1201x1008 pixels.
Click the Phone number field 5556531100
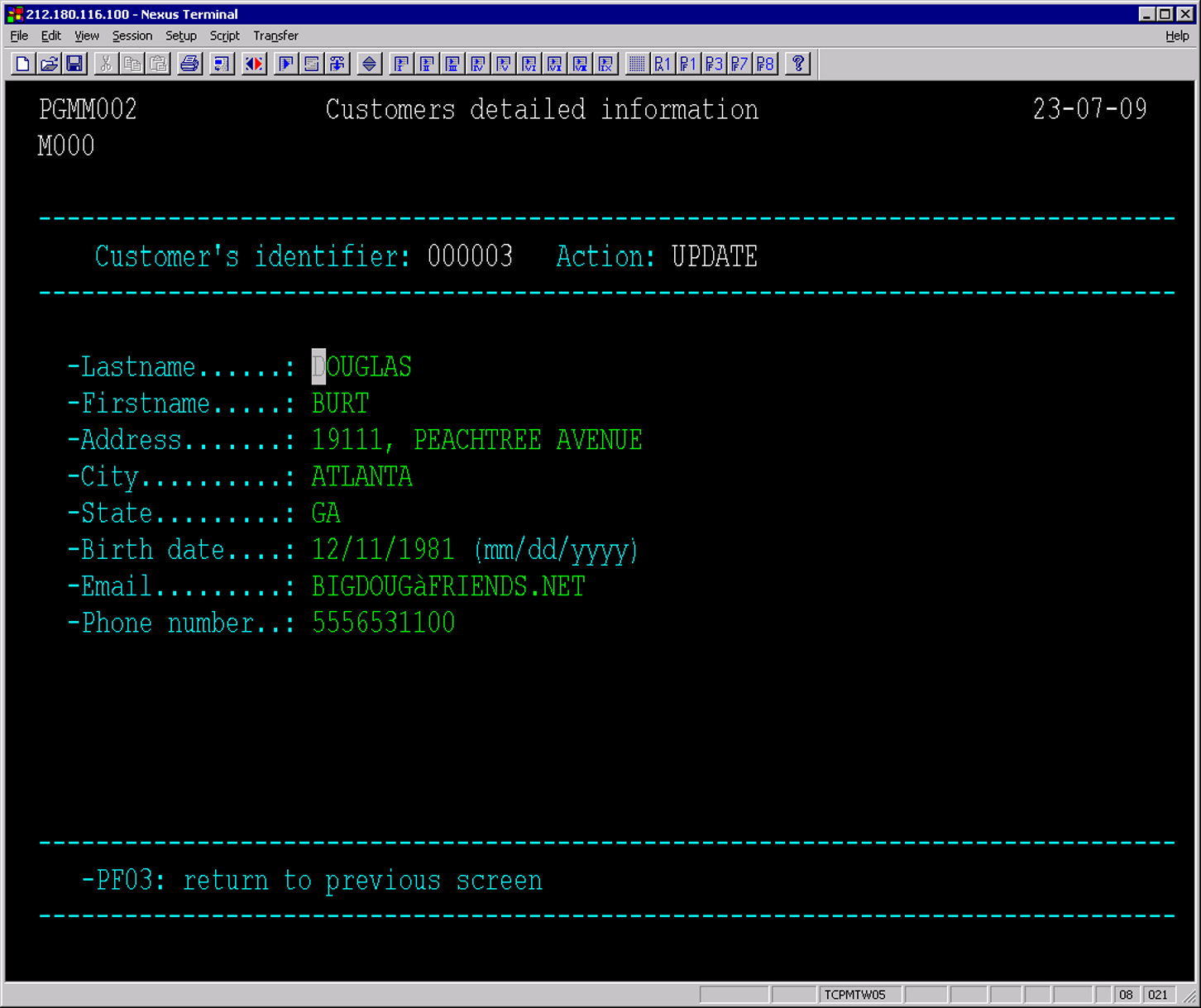(383, 623)
